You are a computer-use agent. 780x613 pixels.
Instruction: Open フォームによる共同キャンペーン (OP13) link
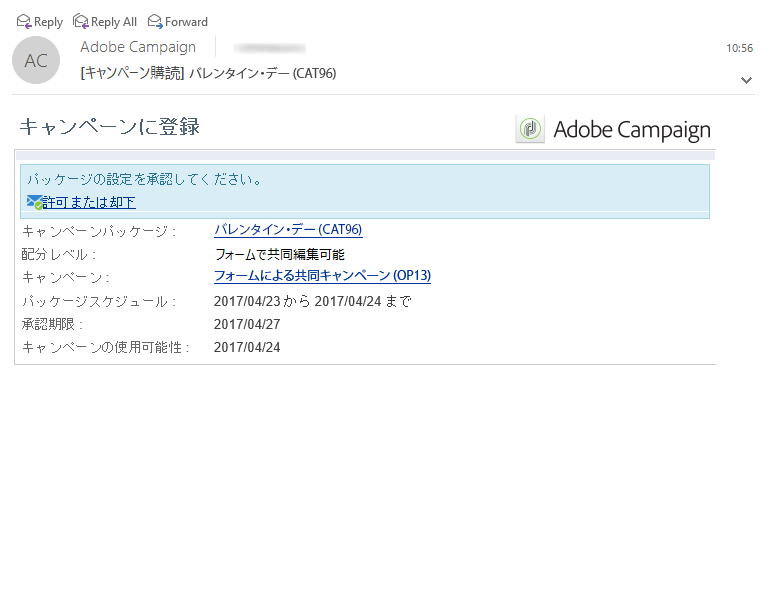click(322, 276)
